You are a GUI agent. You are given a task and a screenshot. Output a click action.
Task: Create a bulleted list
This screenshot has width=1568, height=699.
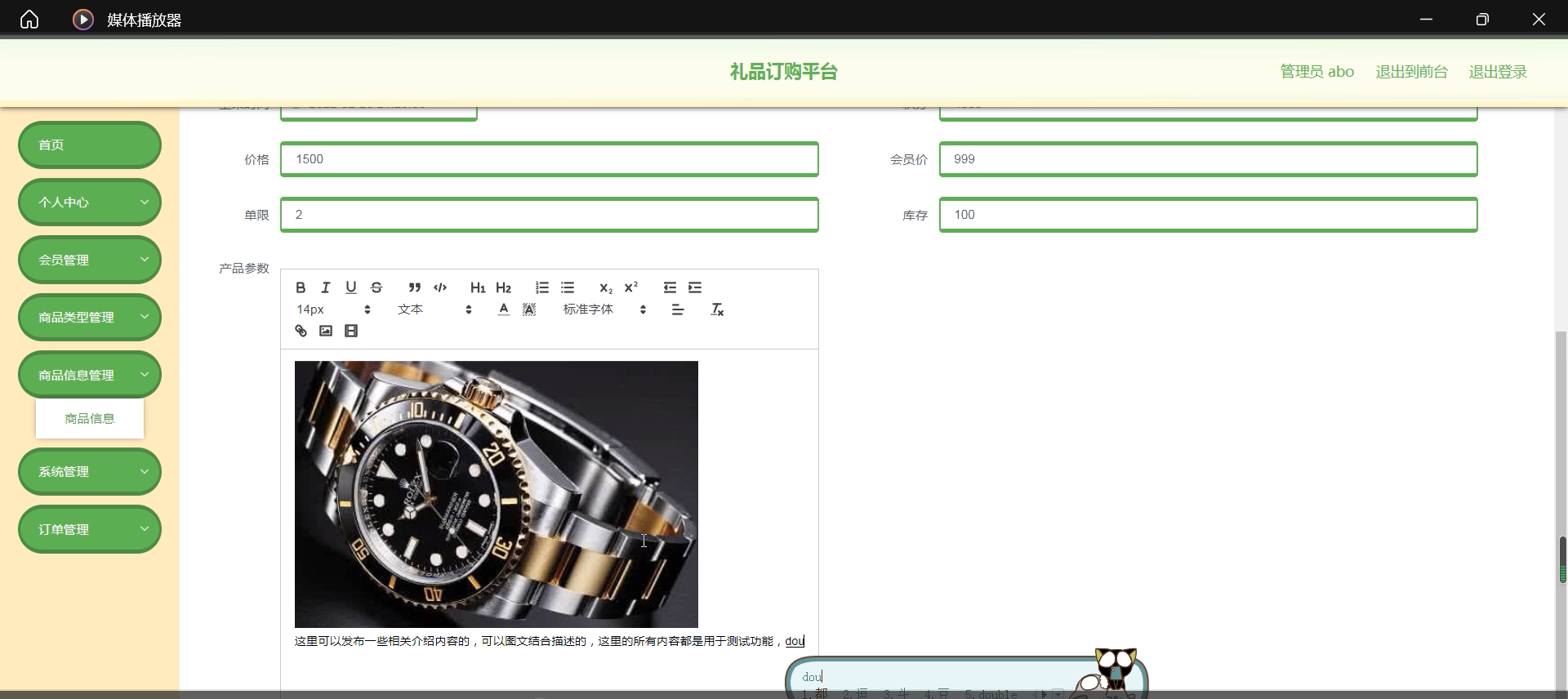pyautogui.click(x=568, y=287)
